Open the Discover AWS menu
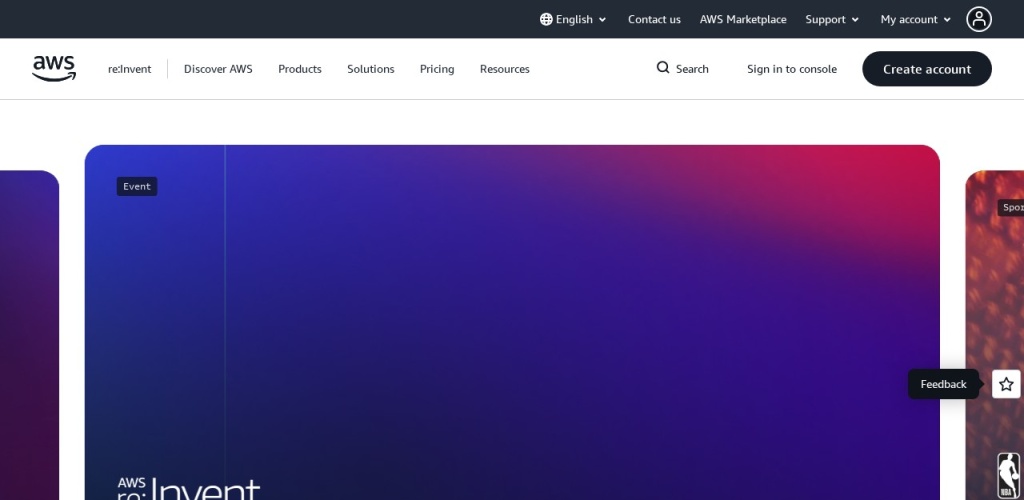 pyautogui.click(x=218, y=69)
